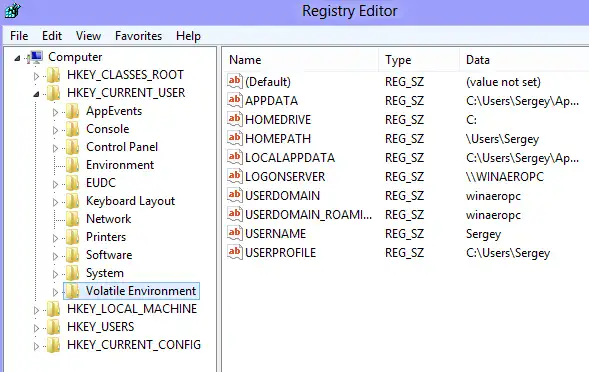
Task: Select the Volatile Environment key label
Action: 141,291
